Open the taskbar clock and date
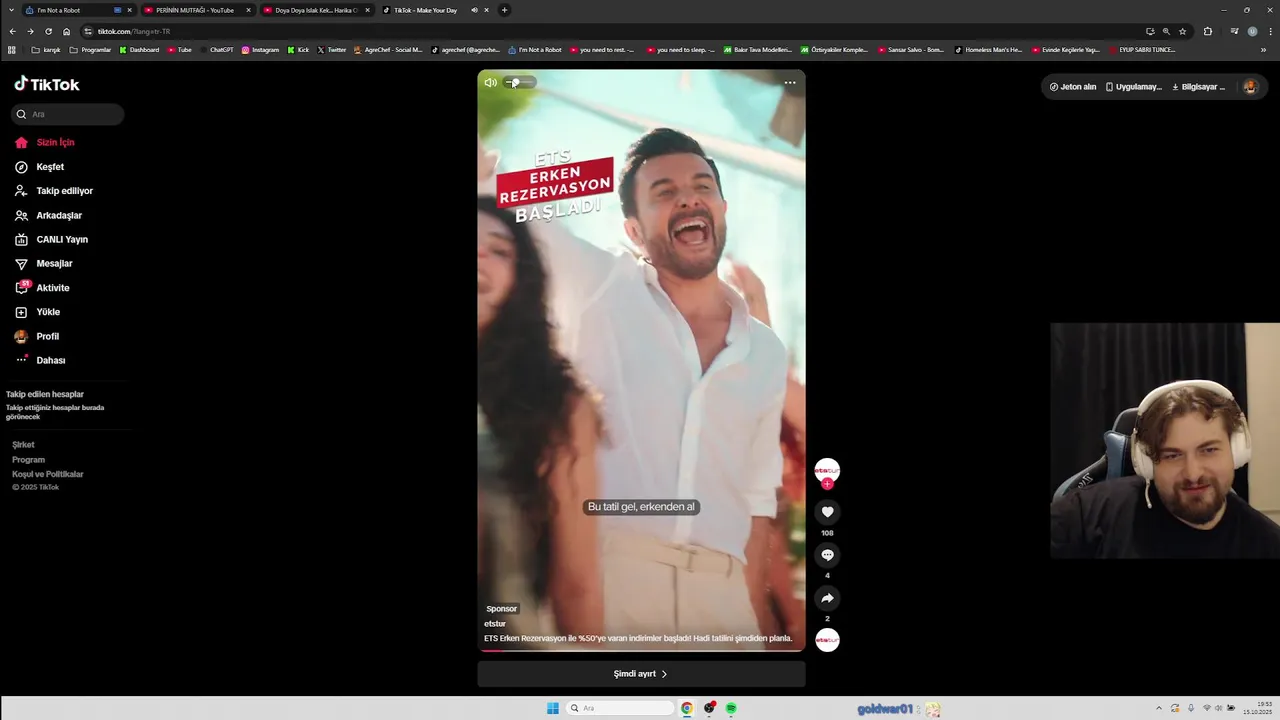The image size is (1280, 720). (1258, 708)
